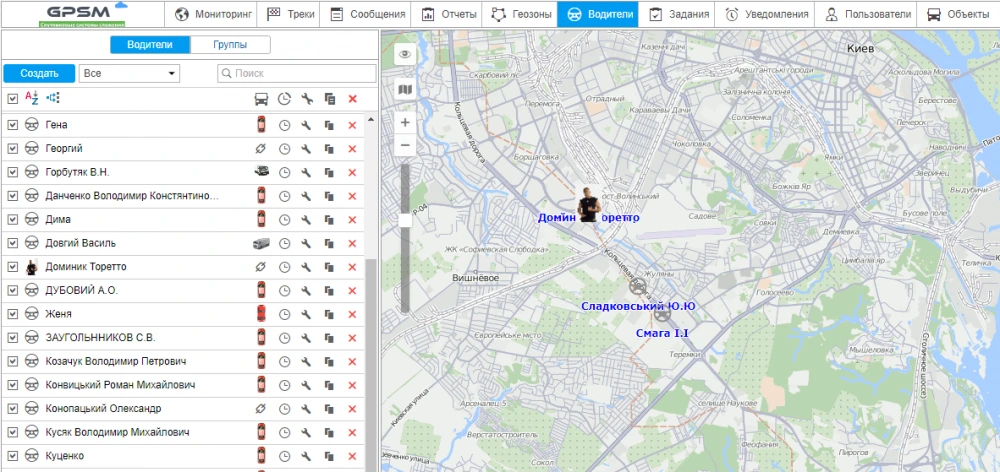Click the grouping tree icon in list header
The image size is (1000, 473).
(53, 98)
